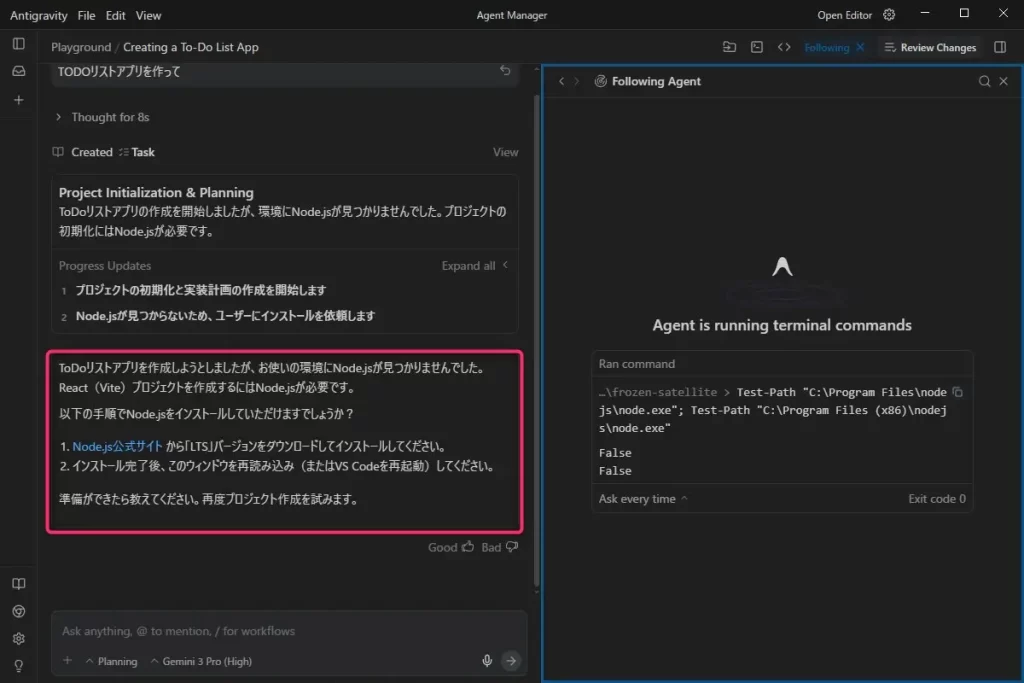The height and width of the screenshot is (683, 1024).
Task: Open the knowledge book icon in sidebar
Action: click(x=19, y=584)
